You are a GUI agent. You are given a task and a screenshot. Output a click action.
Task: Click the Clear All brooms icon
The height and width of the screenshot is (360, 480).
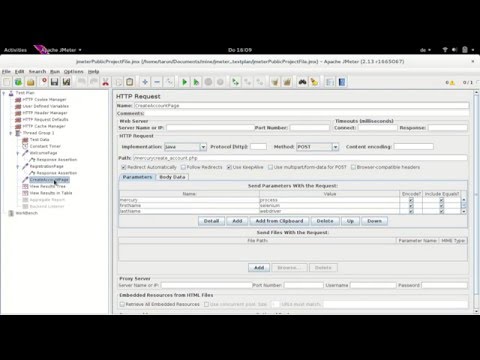pos(287,82)
